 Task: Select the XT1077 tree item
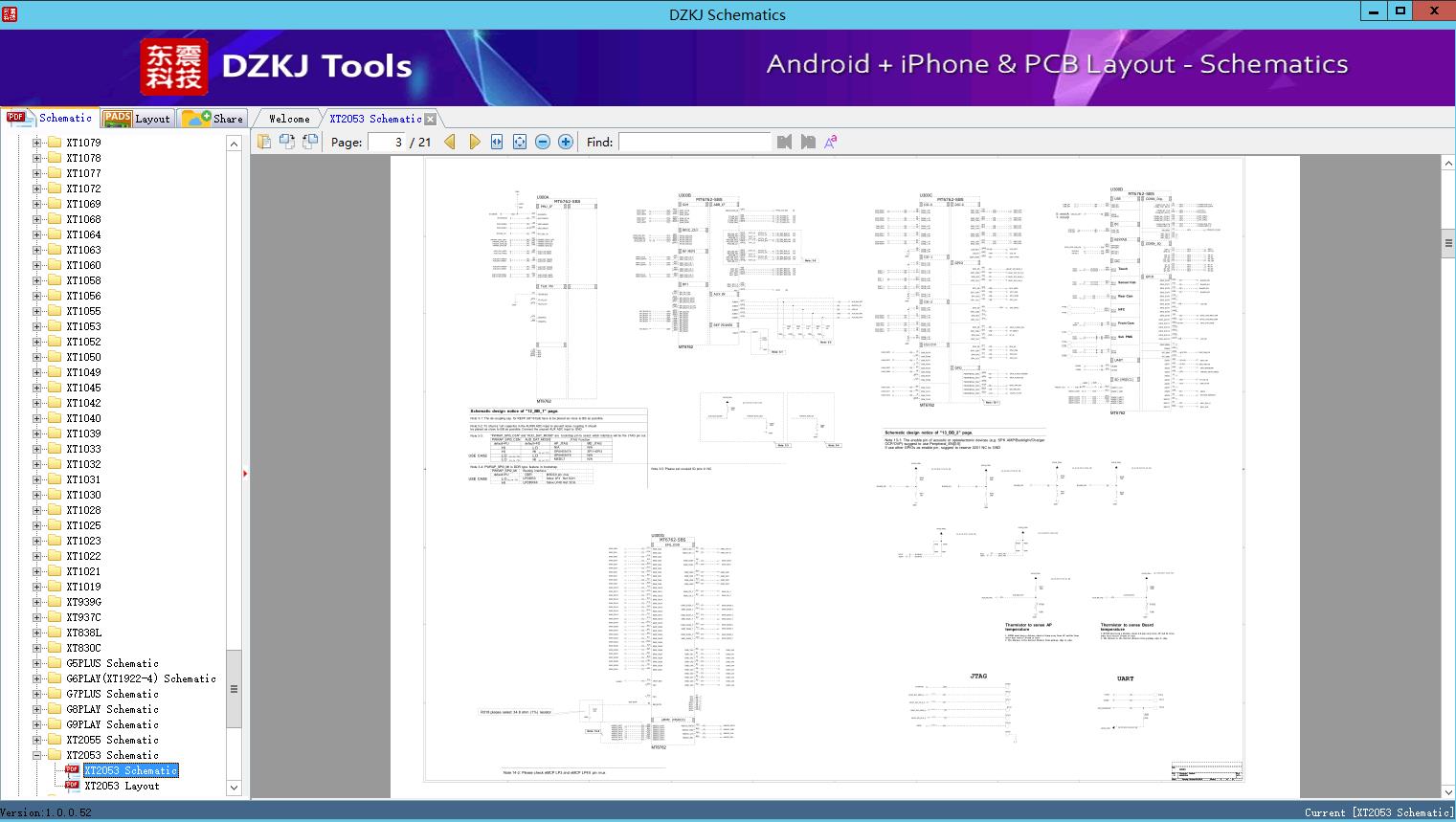pos(83,173)
